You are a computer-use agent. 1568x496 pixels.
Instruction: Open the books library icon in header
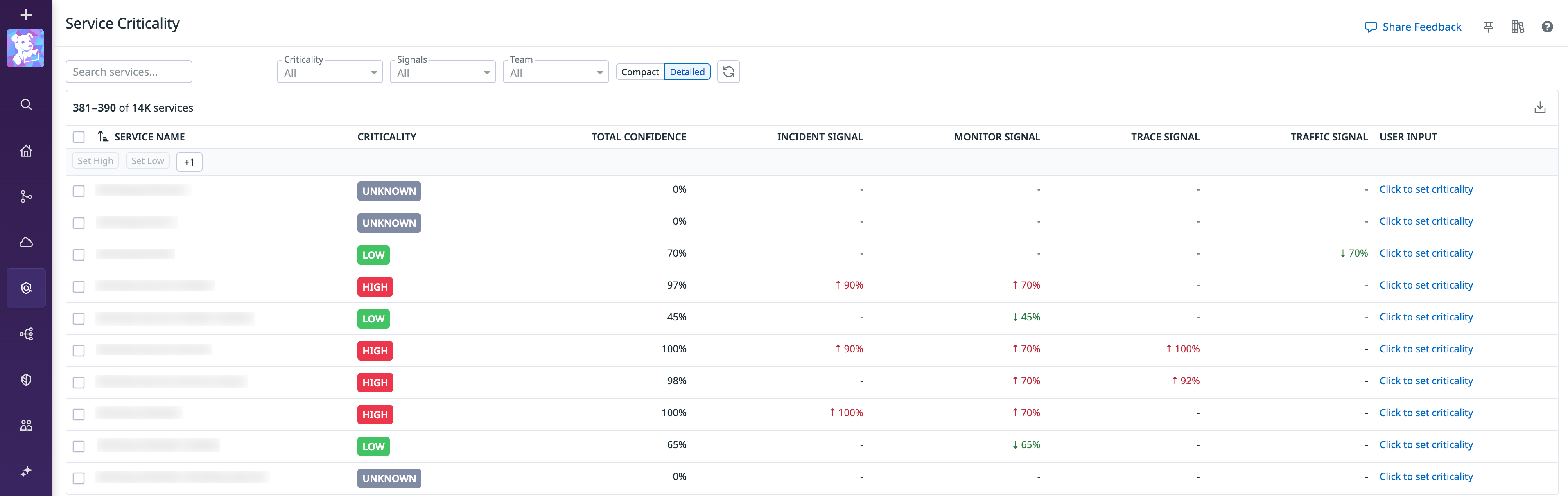point(1518,27)
